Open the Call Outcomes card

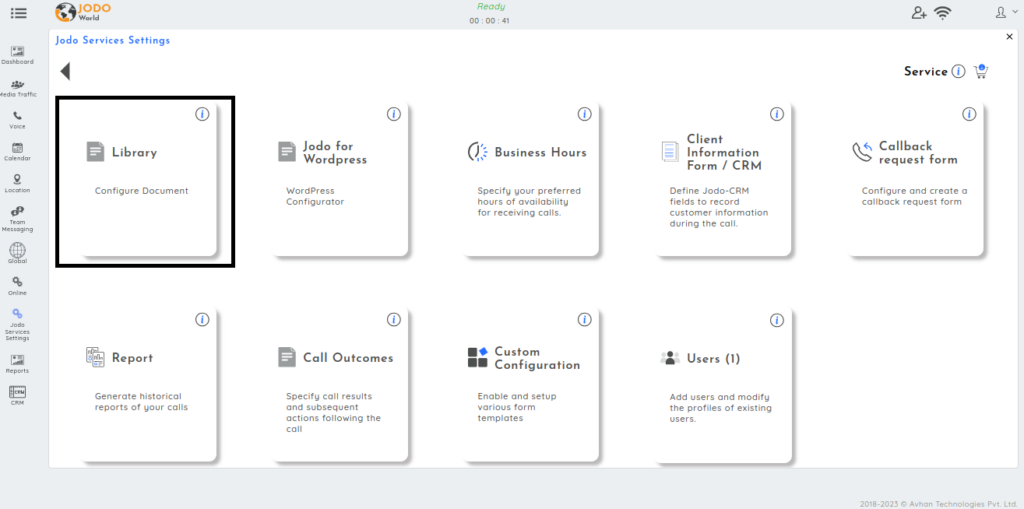tap(340, 385)
